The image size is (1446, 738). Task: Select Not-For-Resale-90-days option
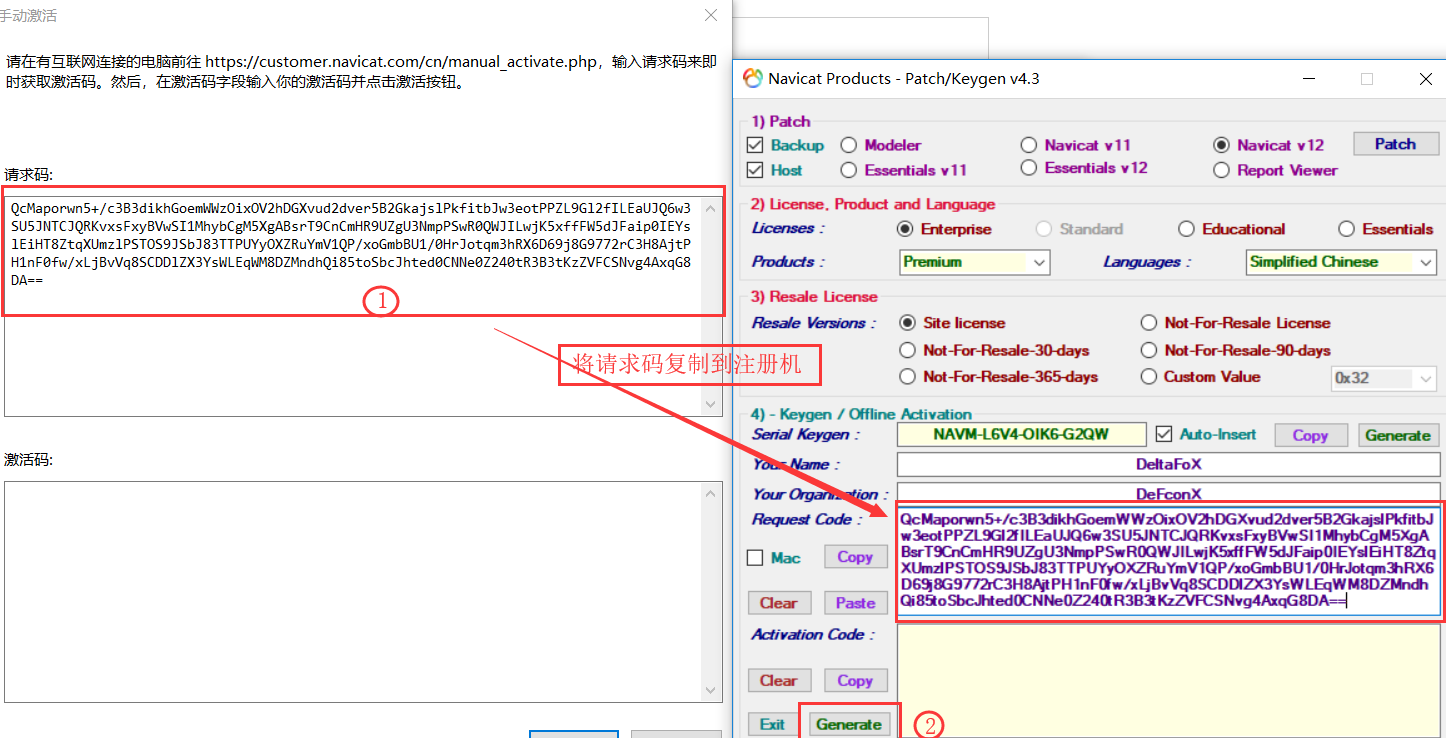pos(1149,351)
